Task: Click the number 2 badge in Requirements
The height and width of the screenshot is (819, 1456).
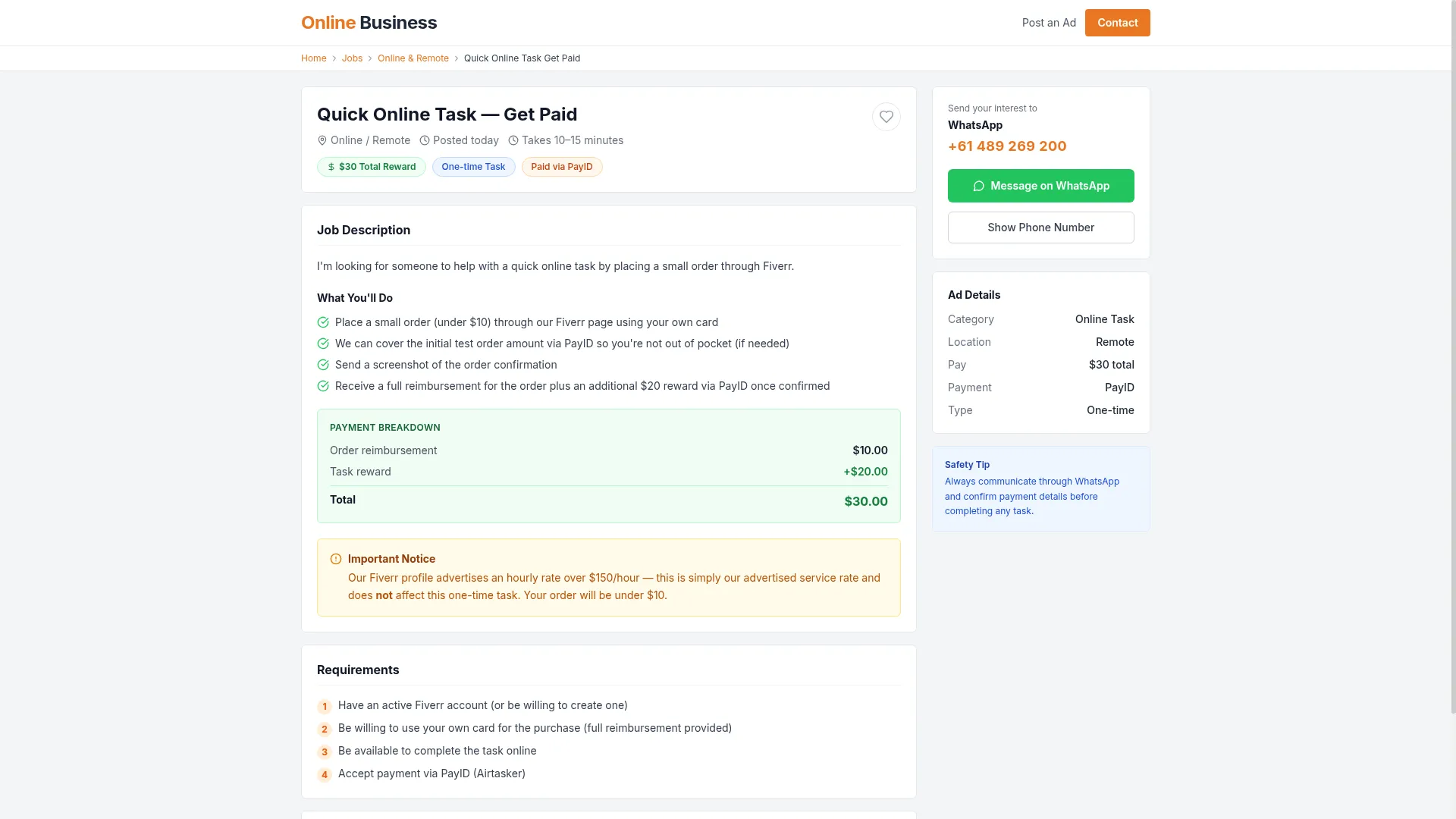Action: point(325,730)
